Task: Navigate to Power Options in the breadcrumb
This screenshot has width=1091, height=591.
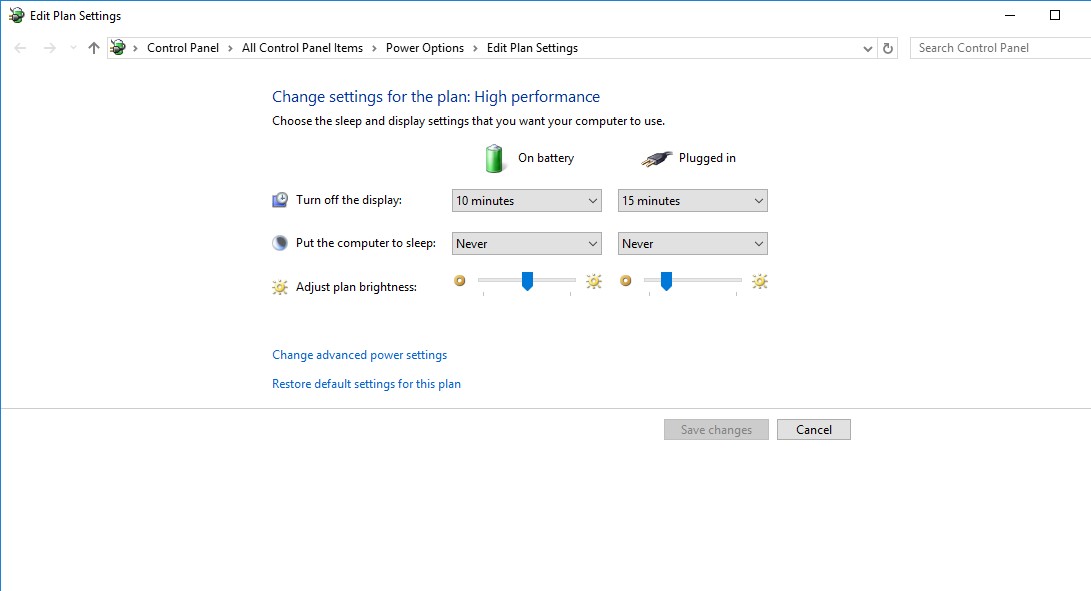Action: (425, 48)
